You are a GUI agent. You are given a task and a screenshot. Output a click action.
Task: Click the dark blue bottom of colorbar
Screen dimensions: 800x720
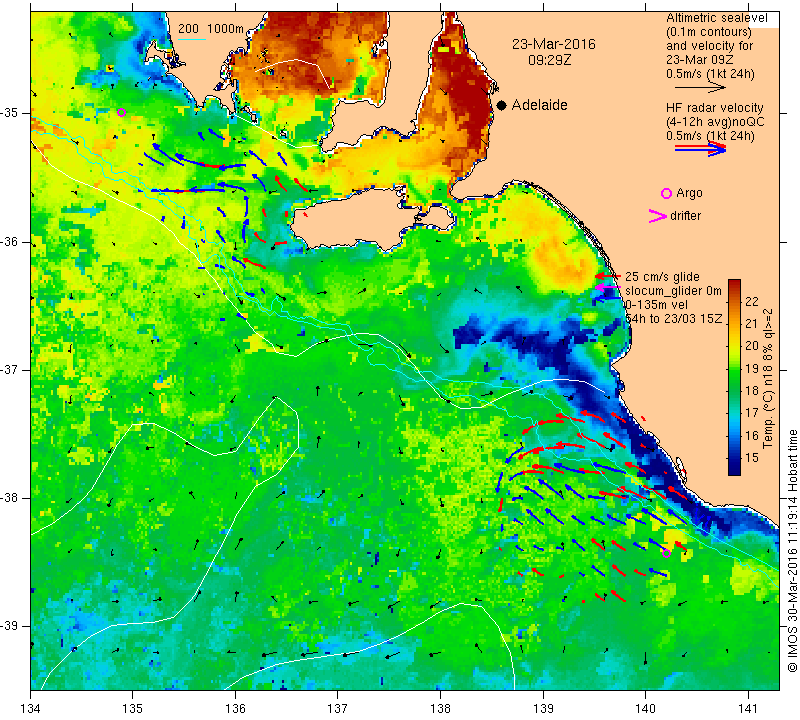click(x=734, y=467)
